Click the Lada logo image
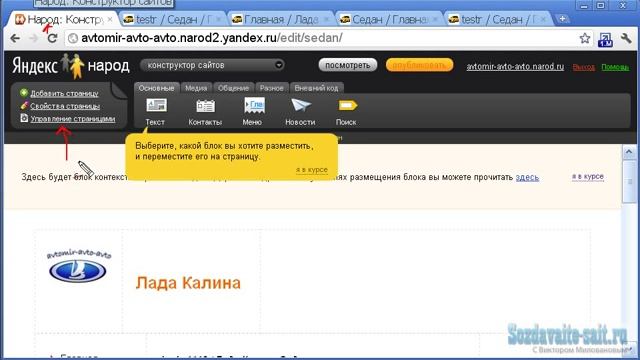The width and height of the screenshot is (640, 360). (78, 266)
